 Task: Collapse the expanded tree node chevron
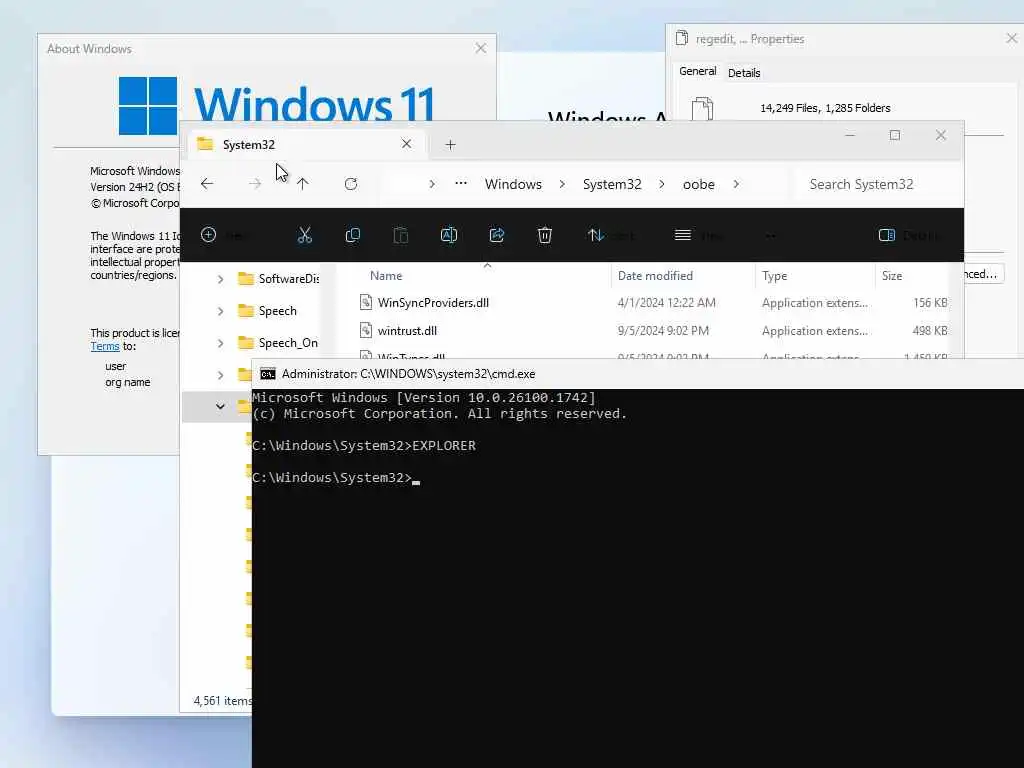tap(220, 406)
